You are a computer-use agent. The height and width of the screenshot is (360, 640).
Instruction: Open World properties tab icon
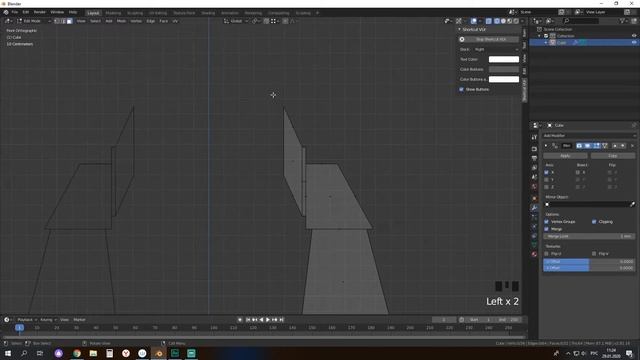pos(534,187)
